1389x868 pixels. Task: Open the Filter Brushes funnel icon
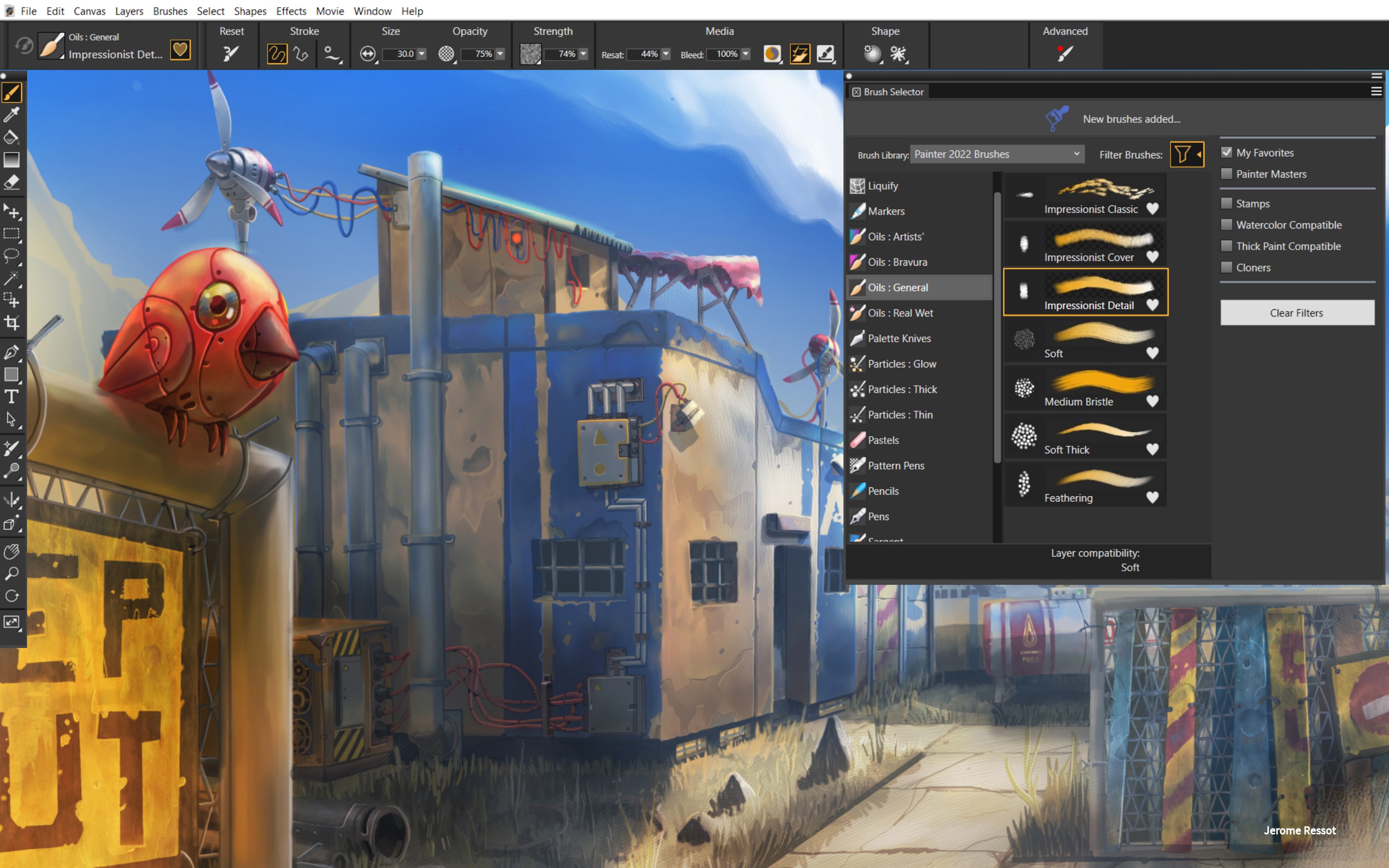tap(1184, 154)
